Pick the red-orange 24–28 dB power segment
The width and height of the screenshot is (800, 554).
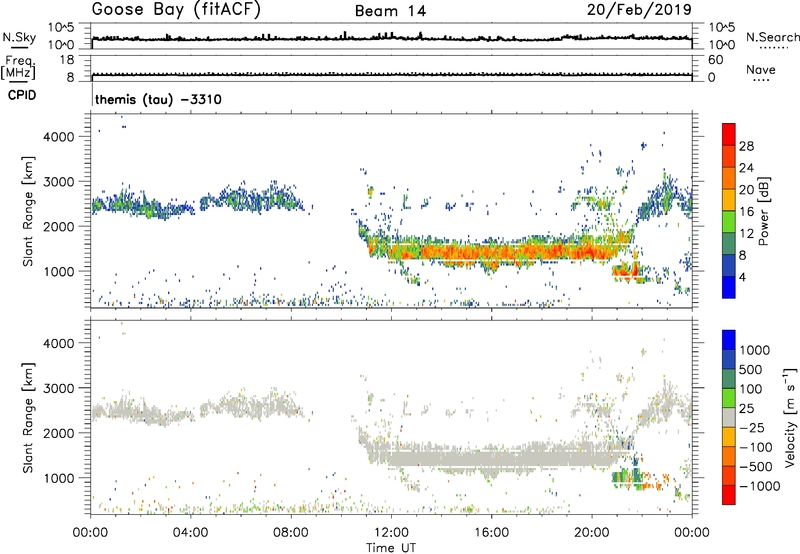pos(729,156)
